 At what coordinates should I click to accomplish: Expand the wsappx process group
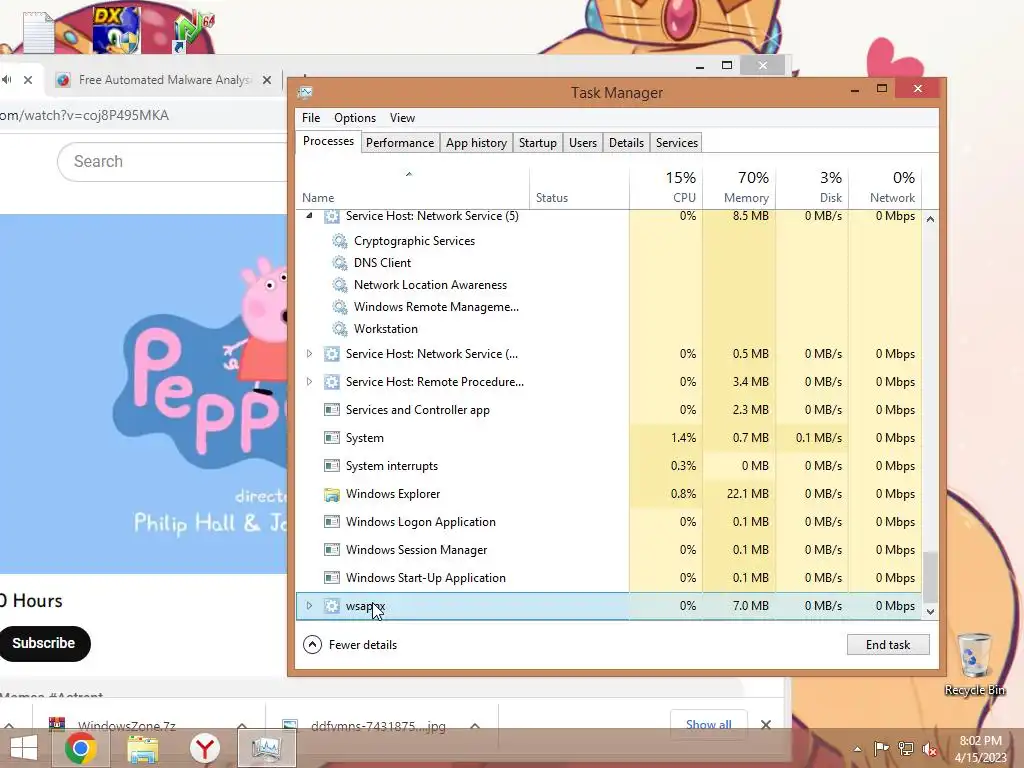click(x=310, y=605)
